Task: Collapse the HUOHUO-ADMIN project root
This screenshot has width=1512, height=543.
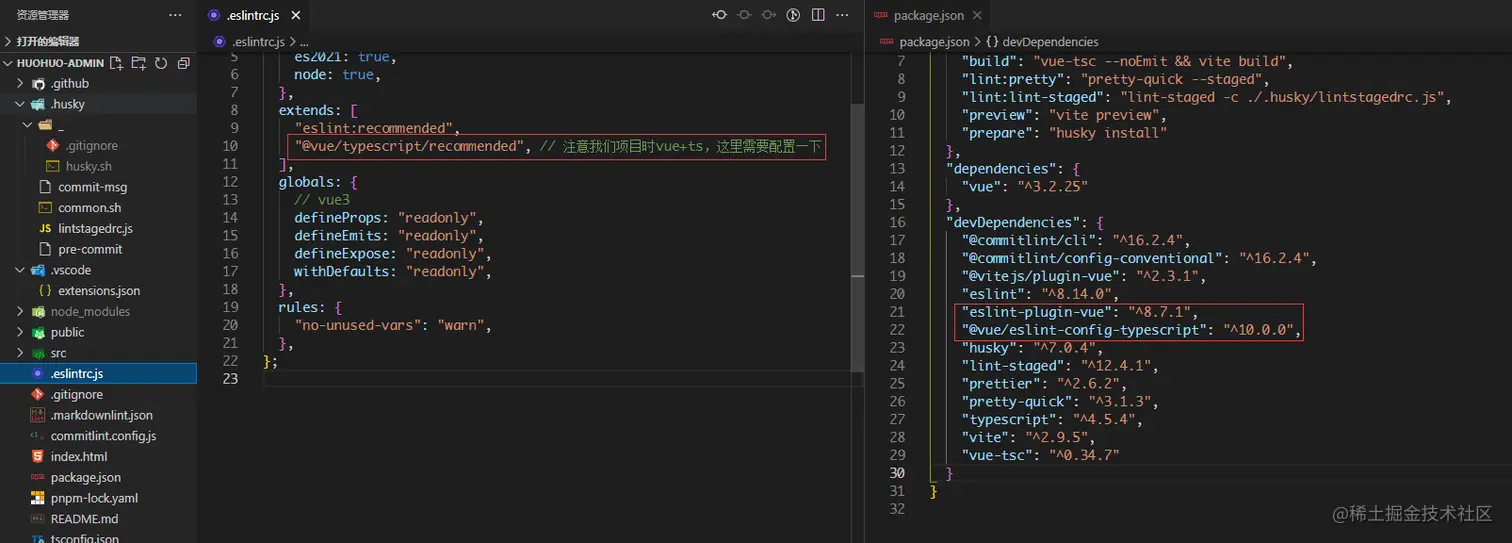Action: point(10,63)
